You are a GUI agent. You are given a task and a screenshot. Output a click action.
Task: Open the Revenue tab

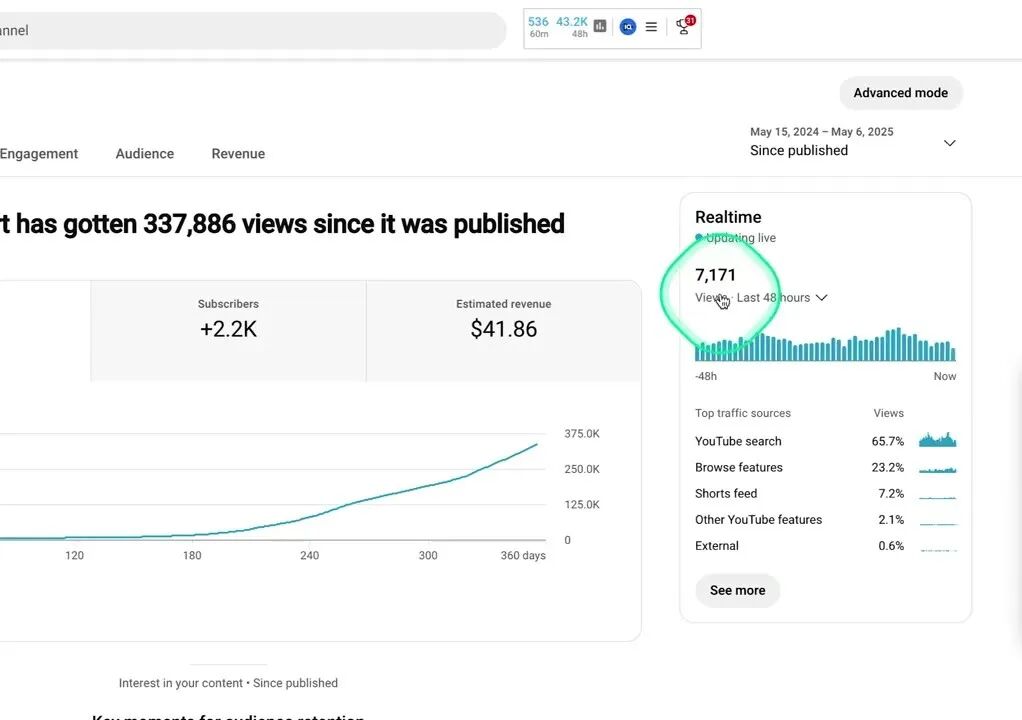[237, 153]
